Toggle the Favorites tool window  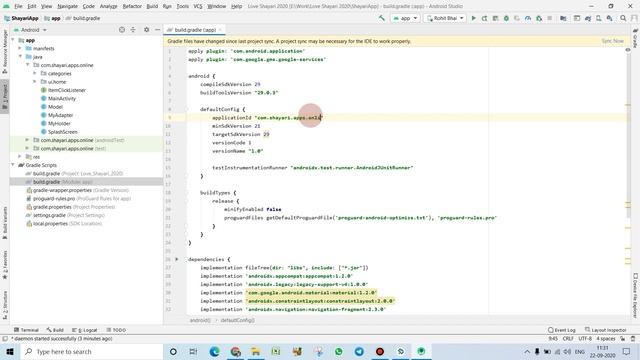[x=4, y=265]
